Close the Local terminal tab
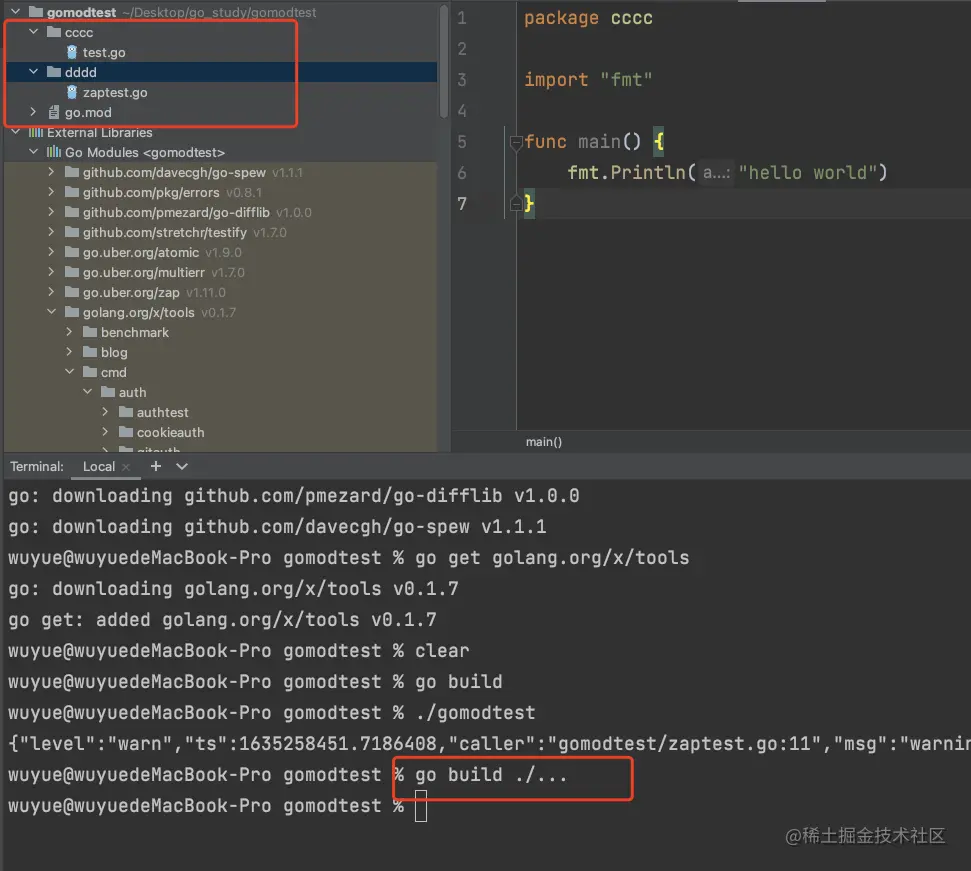The image size is (971, 871). [126, 467]
